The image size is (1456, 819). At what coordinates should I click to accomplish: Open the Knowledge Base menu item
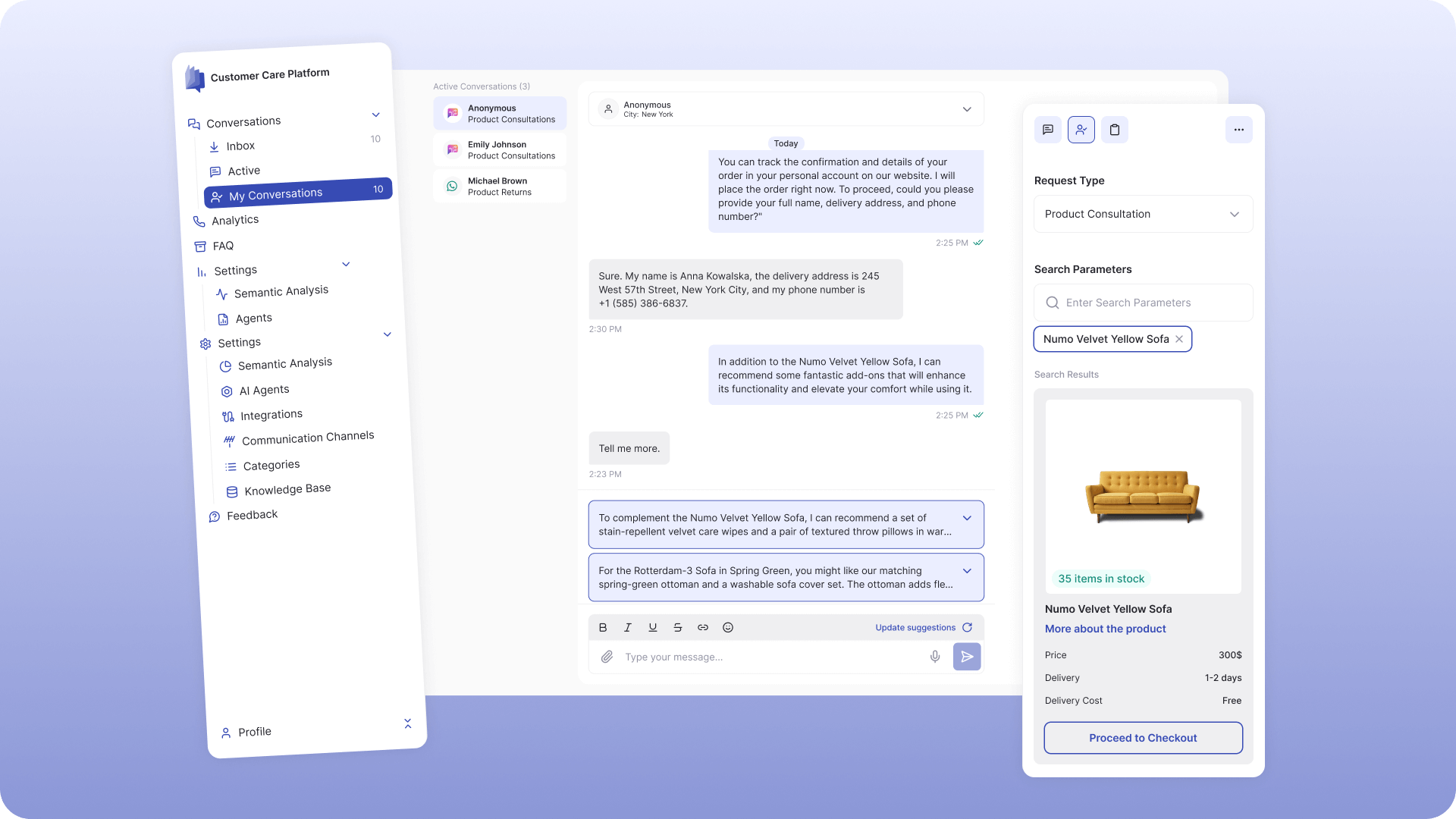287,488
